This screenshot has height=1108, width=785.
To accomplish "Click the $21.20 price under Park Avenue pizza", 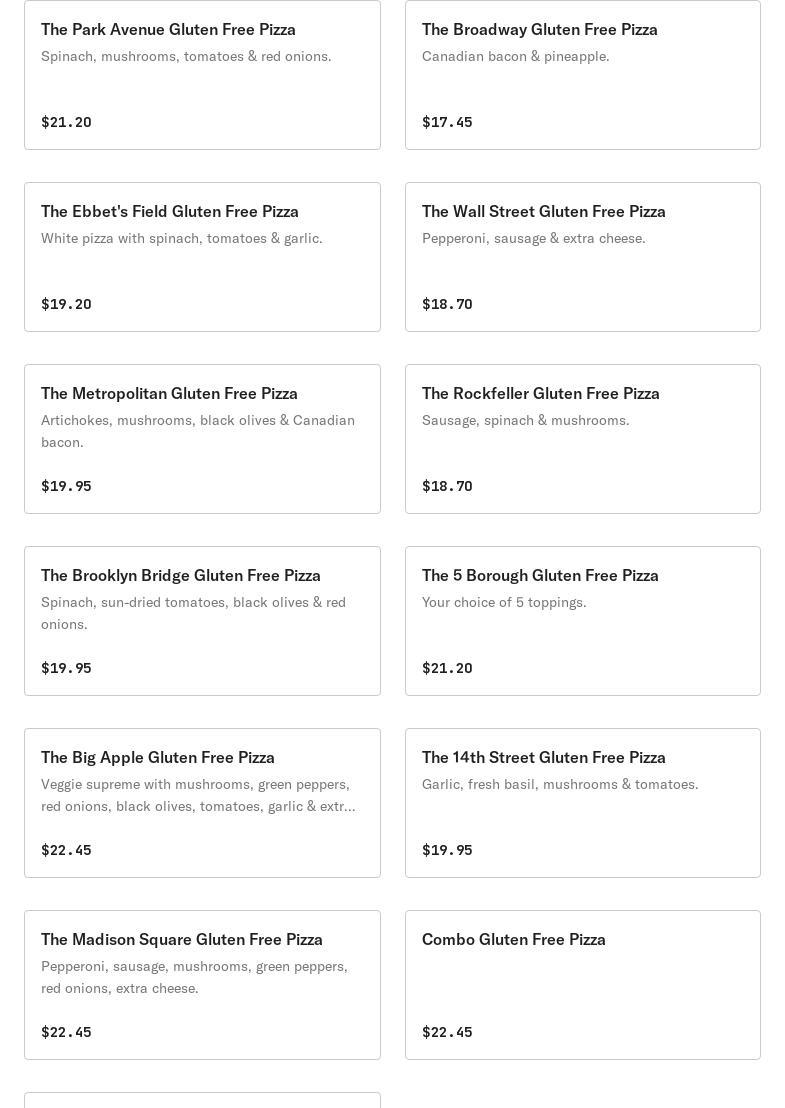I will (x=66, y=122).
